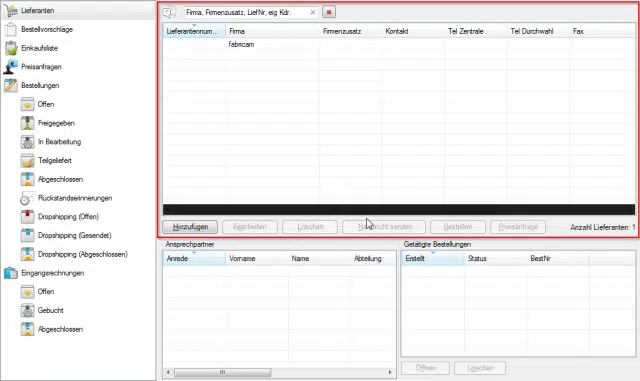
Task: Sort orders by Erstellt column
Action: (x=433, y=258)
